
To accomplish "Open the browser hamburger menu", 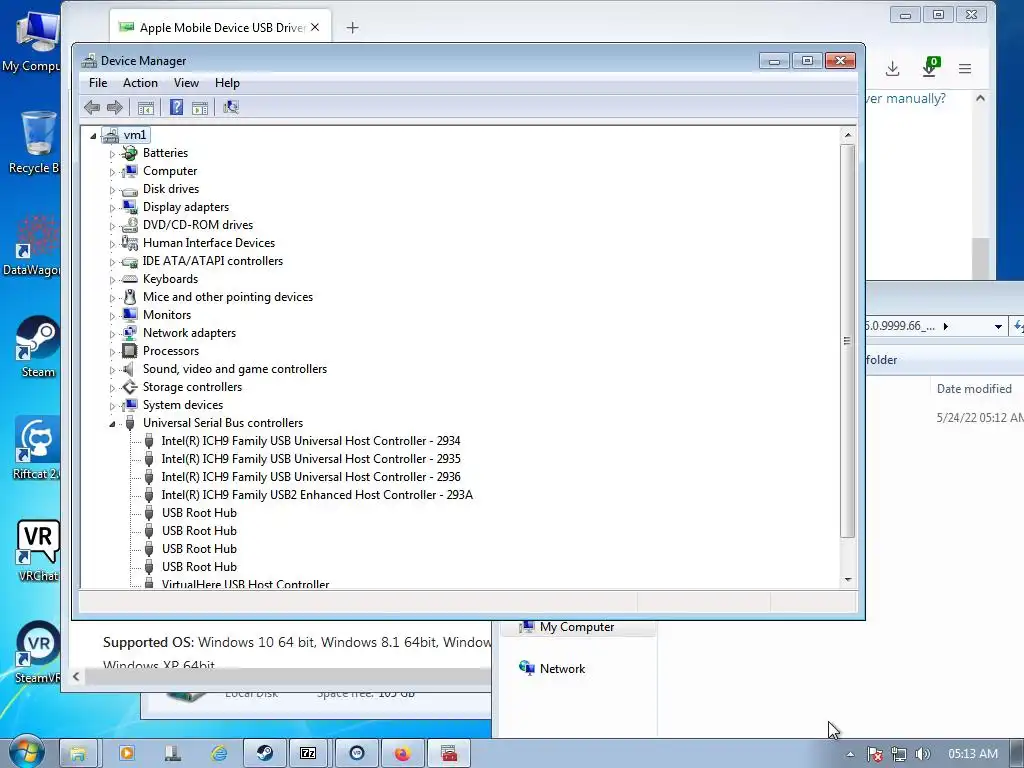I will [965, 69].
